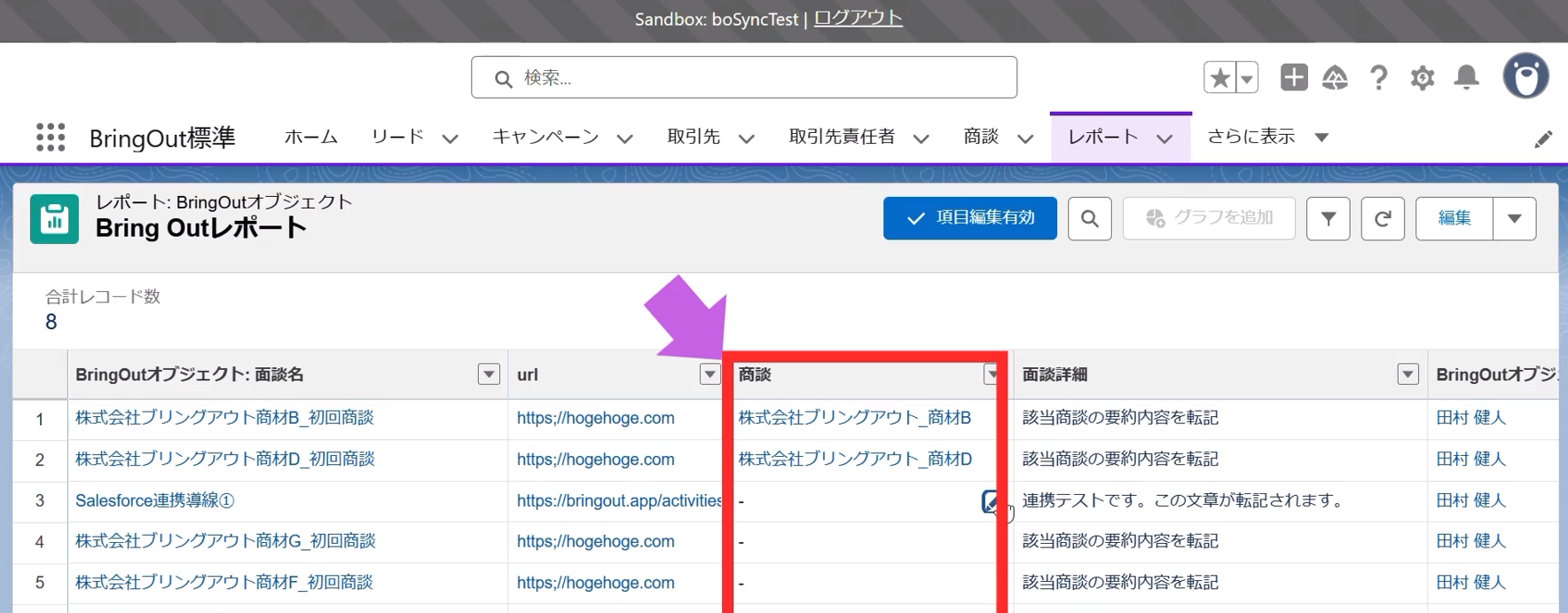Click the favorites star icon
This screenshot has height=613, width=1568.
[x=1219, y=78]
